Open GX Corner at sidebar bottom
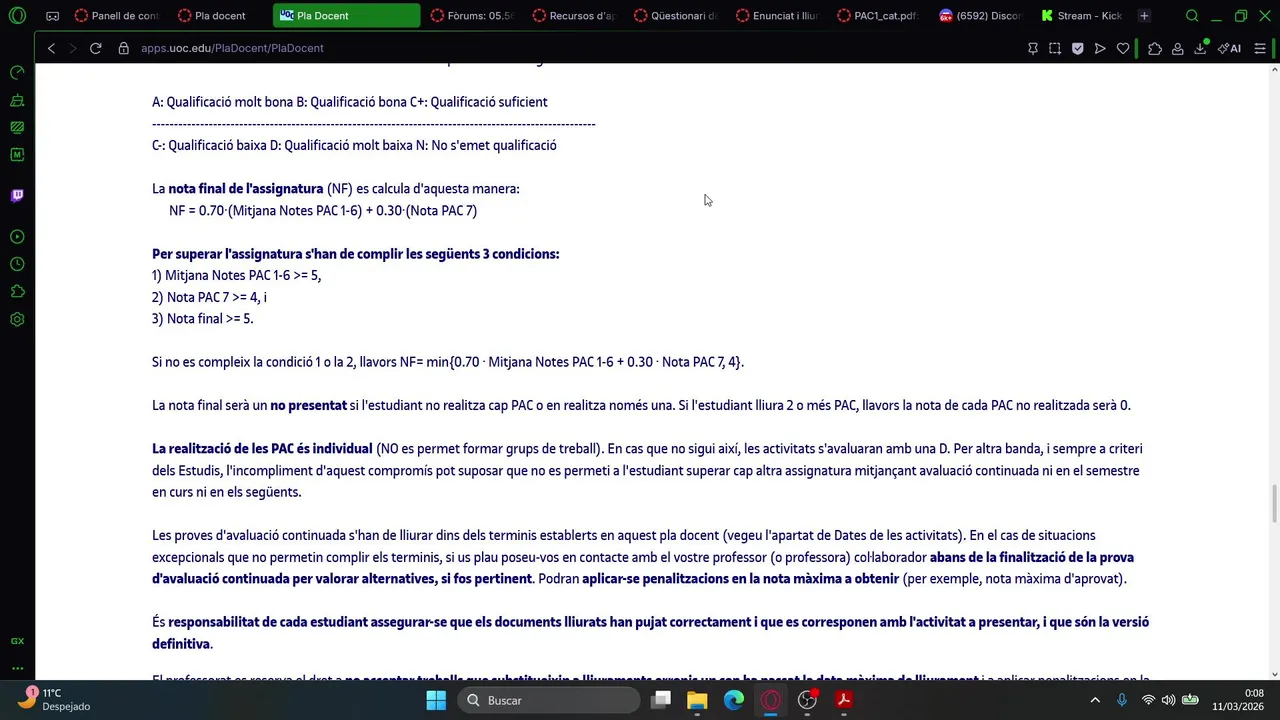The height and width of the screenshot is (720, 1280). [17, 641]
